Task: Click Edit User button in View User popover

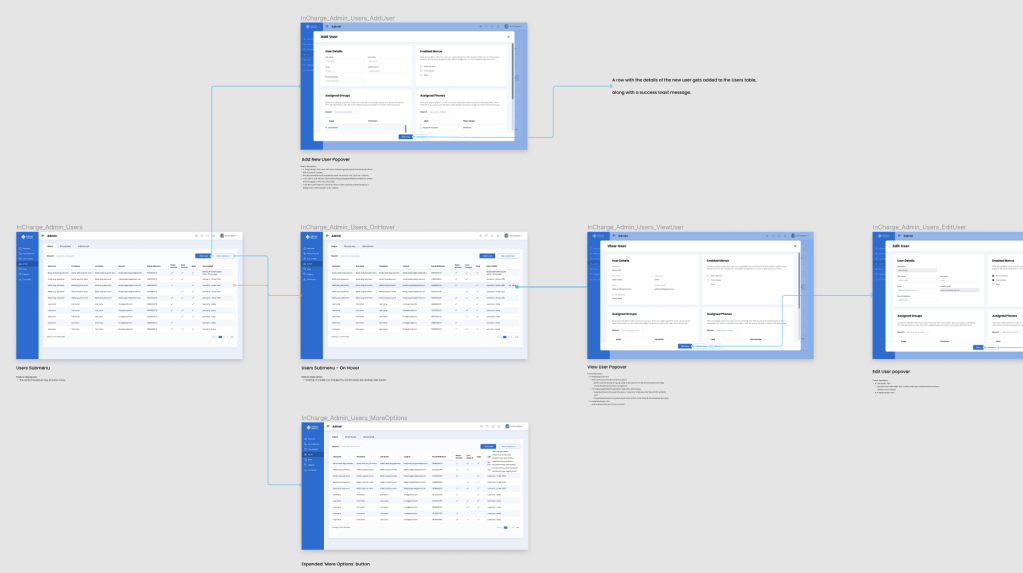Action: pyautogui.click(x=687, y=345)
